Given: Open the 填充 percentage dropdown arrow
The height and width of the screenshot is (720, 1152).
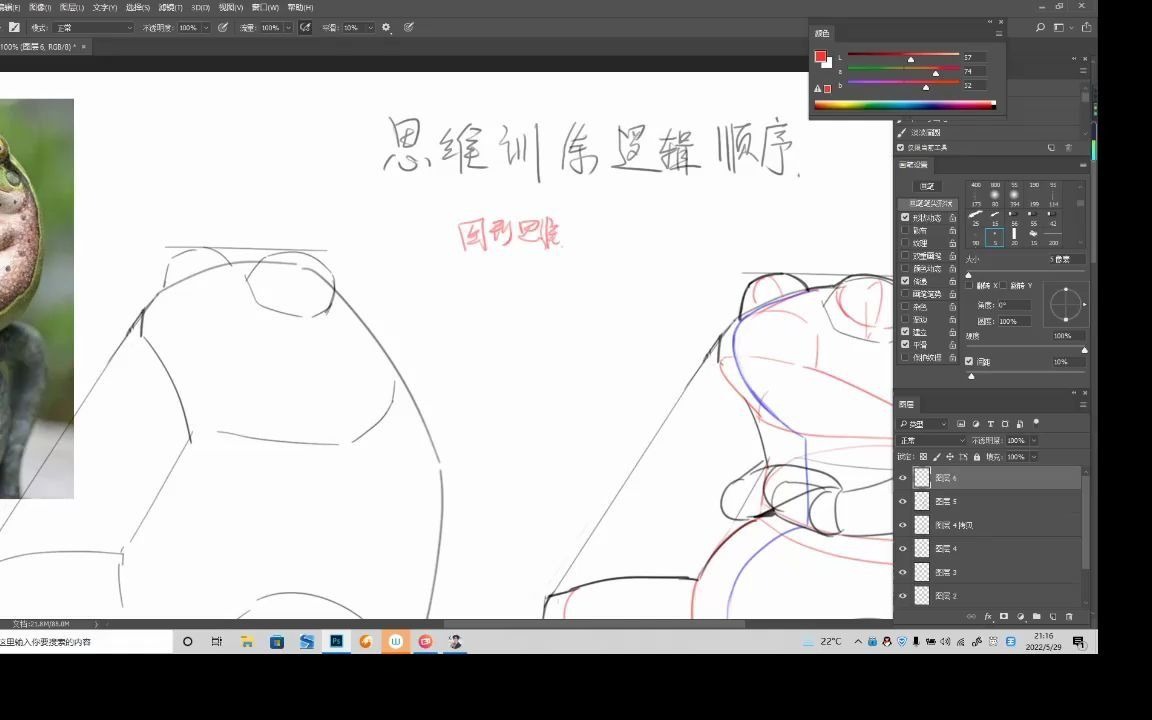Looking at the screenshot, I should click(1034, 457).
